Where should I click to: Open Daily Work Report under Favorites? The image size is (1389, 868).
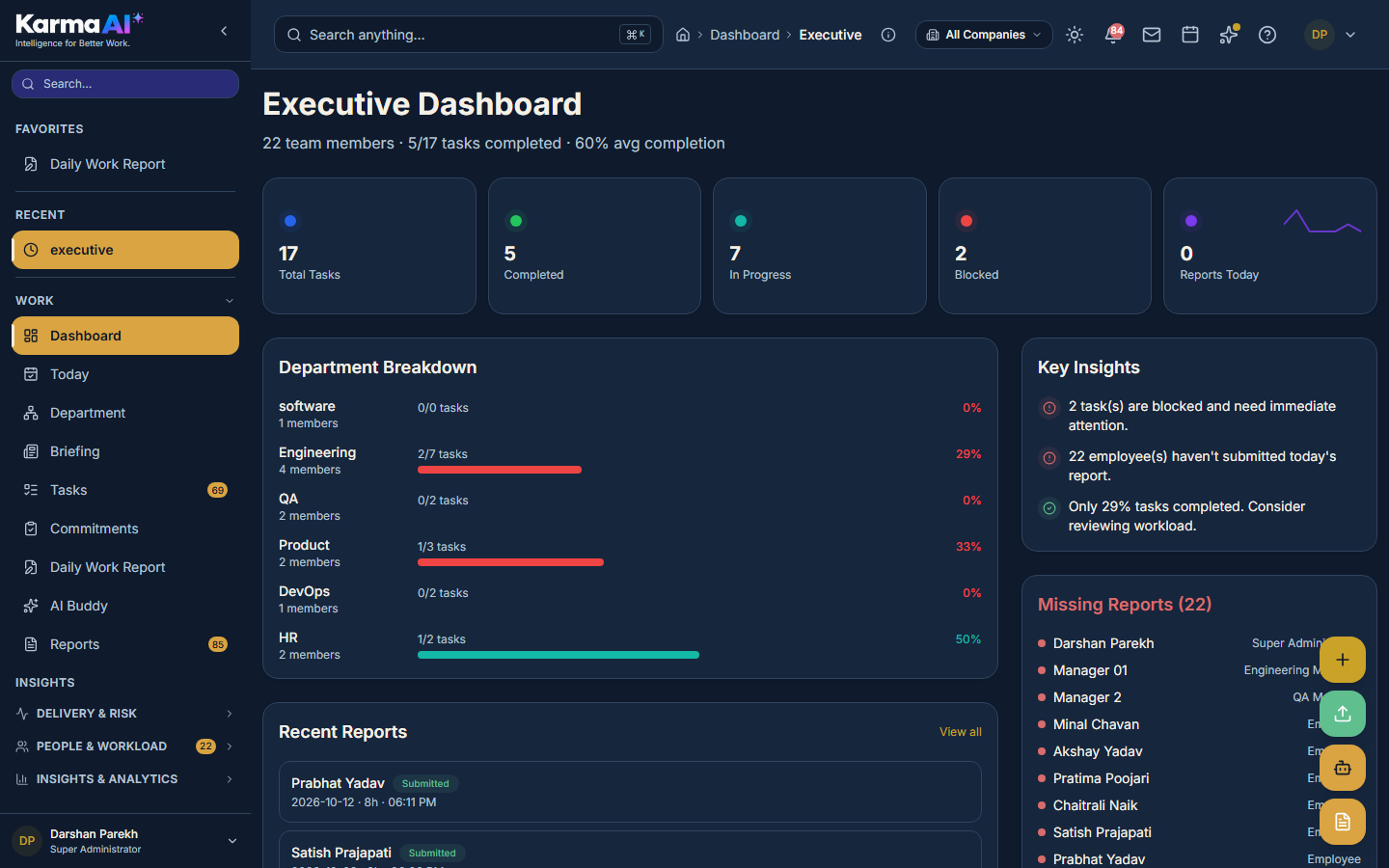(x=125, y=164)
